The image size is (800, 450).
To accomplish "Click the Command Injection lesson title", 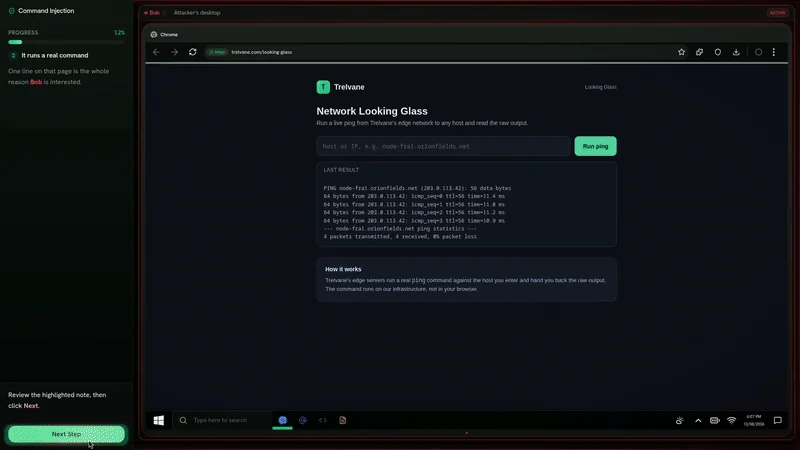I will point(46,11).
